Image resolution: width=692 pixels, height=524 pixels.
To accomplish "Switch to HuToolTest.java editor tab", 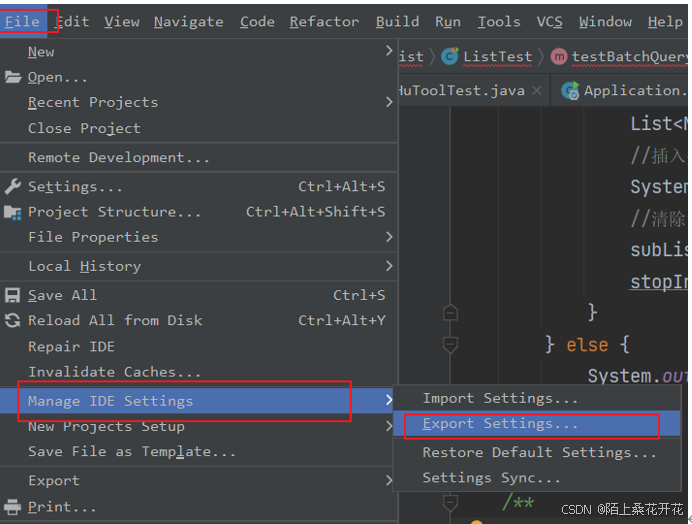I will tap(462, 90).
